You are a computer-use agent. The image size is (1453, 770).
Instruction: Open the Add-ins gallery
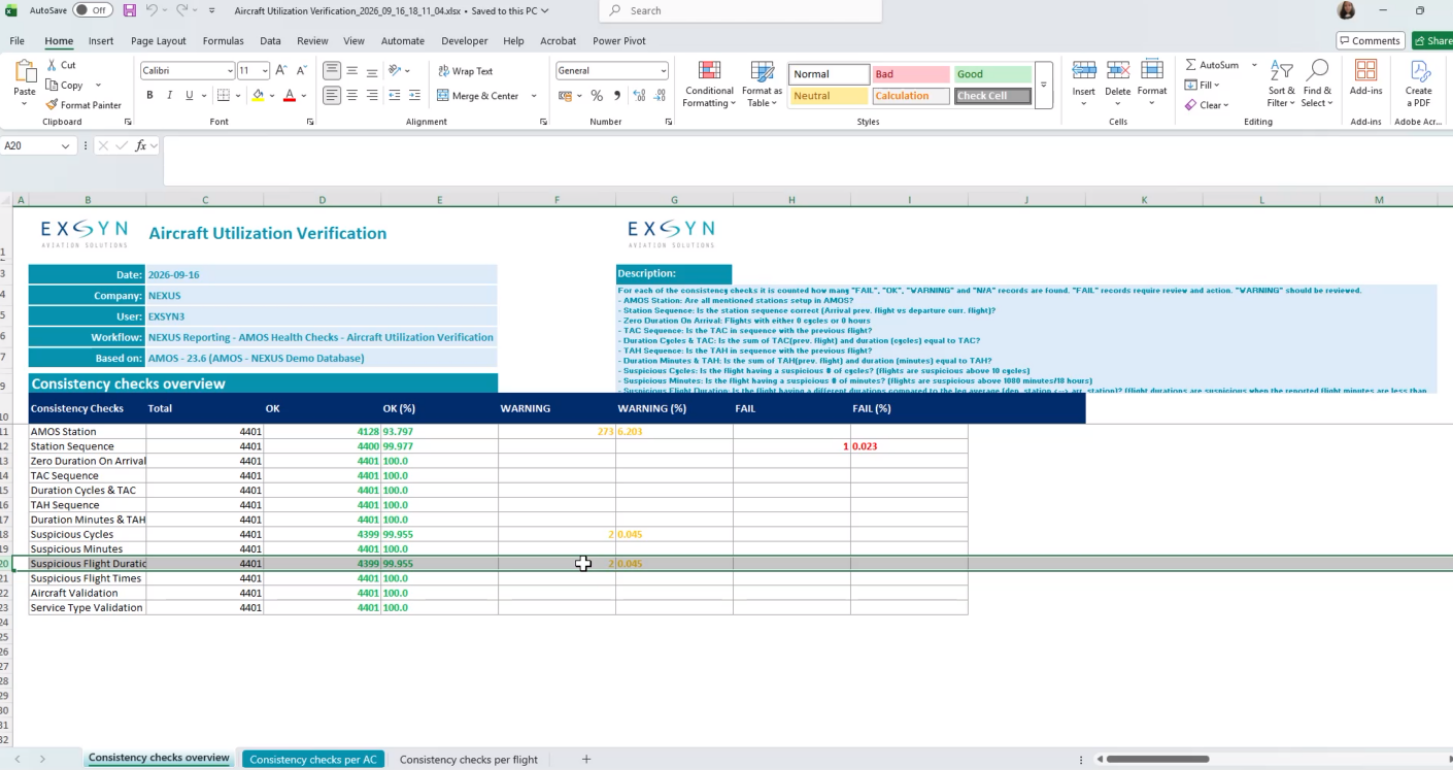pos(1366,77)
